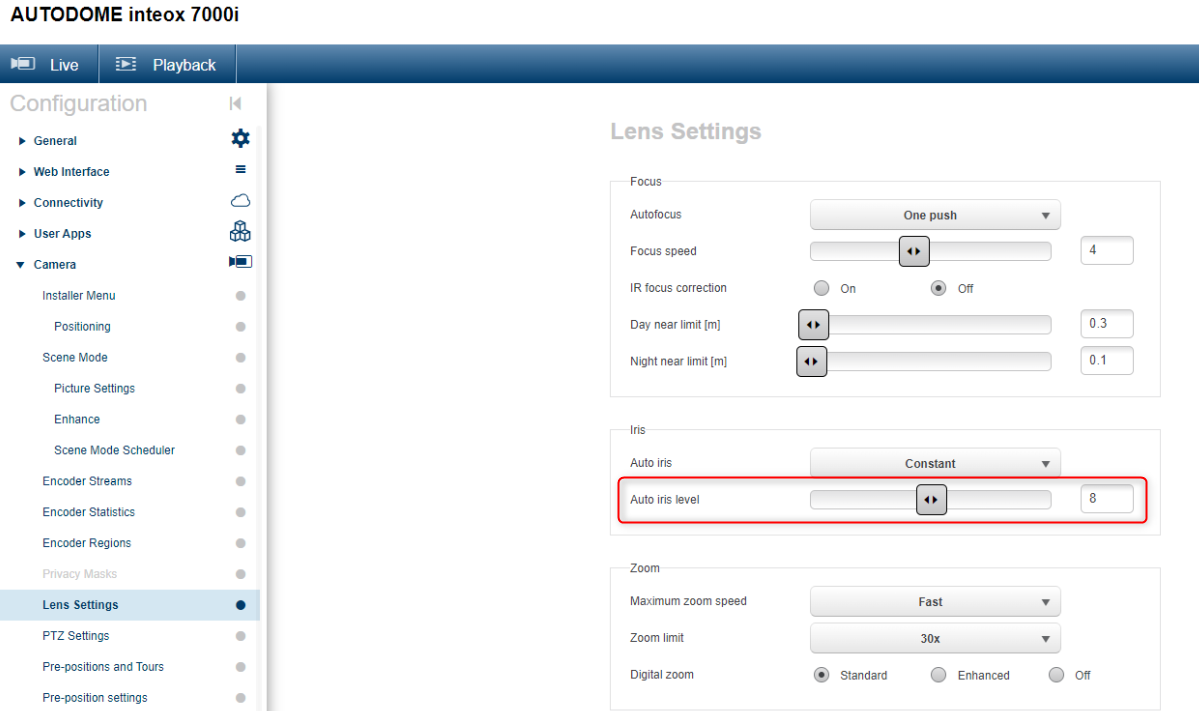This screenshot has height=711, width=1199.
Task: Expand the User Apps section arrow
Action: coord(21,234)
